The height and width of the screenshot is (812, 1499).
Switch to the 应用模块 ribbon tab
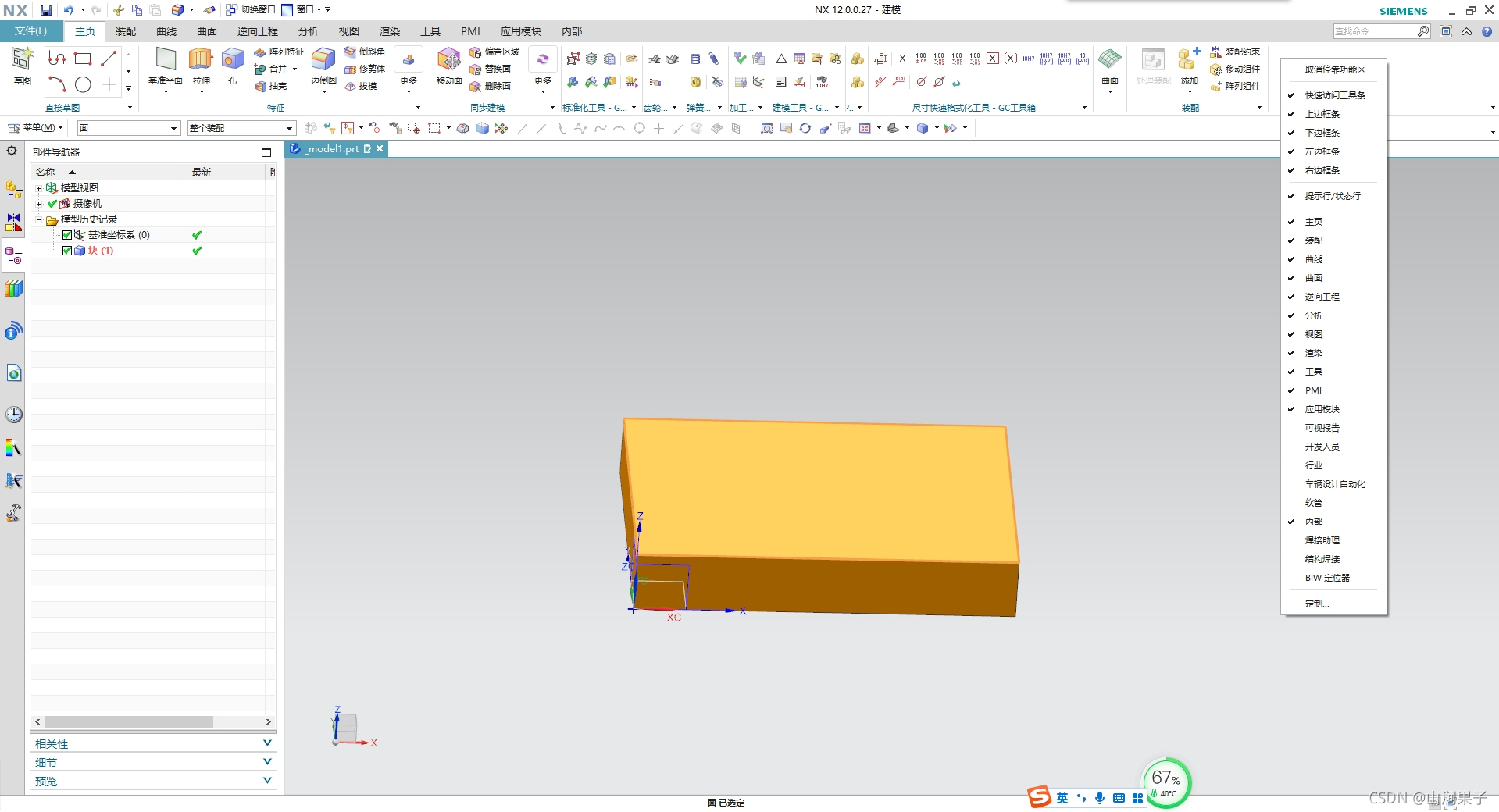(x=521, y=31)
